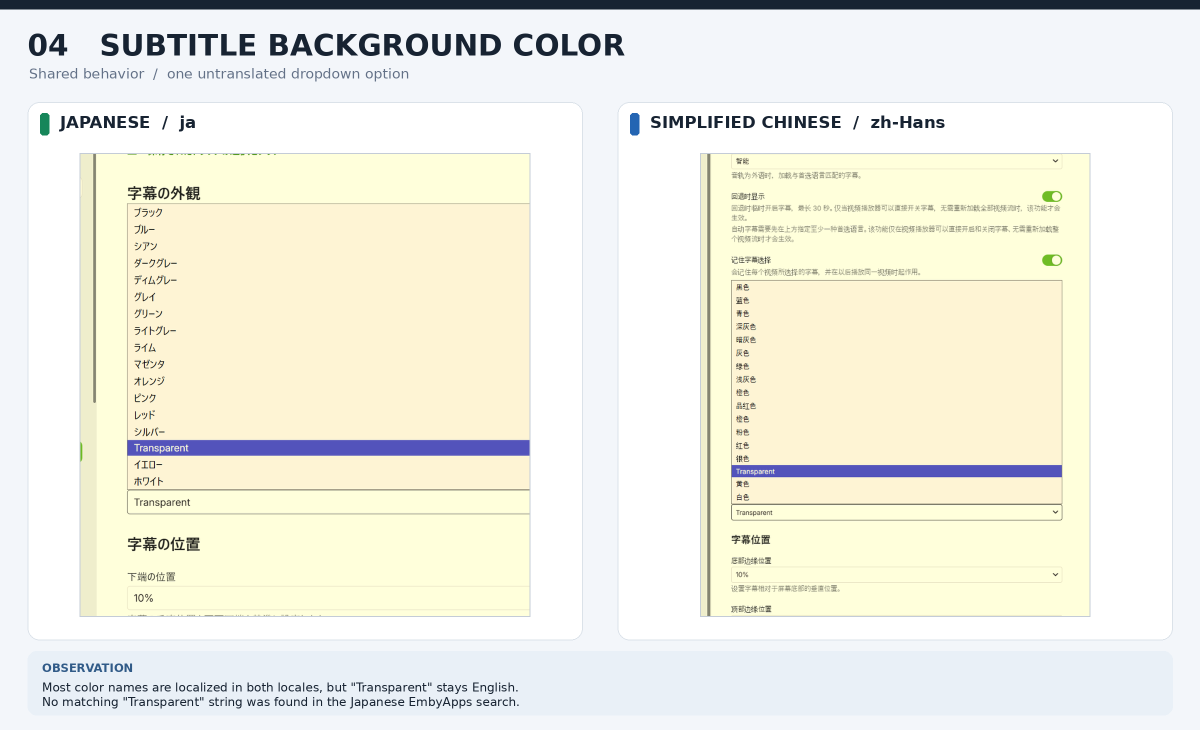Pick オレンジ in the Japanese list

coord(329,381)
